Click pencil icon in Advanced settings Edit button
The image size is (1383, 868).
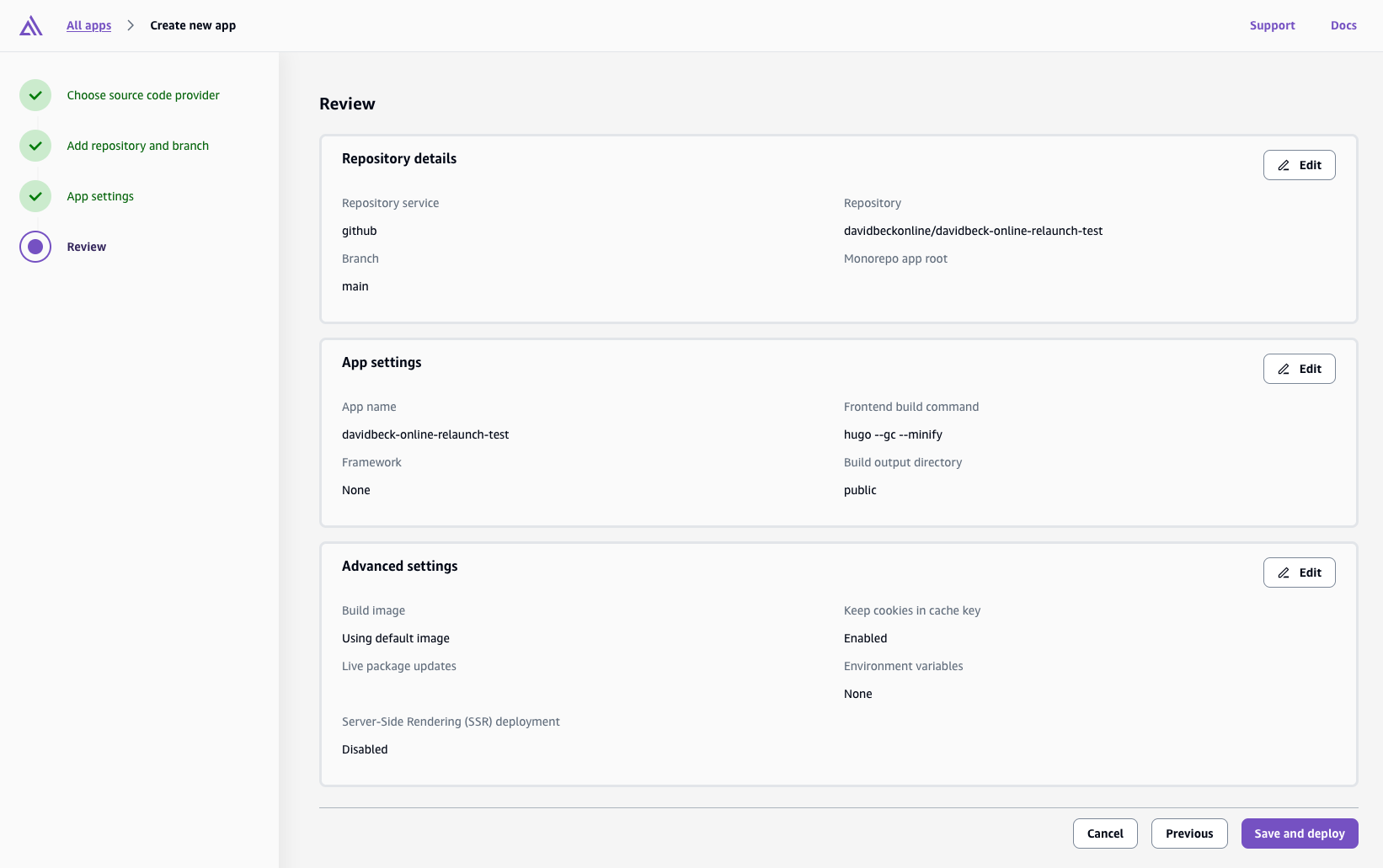pyautogui.click(x=1284, y=572)
